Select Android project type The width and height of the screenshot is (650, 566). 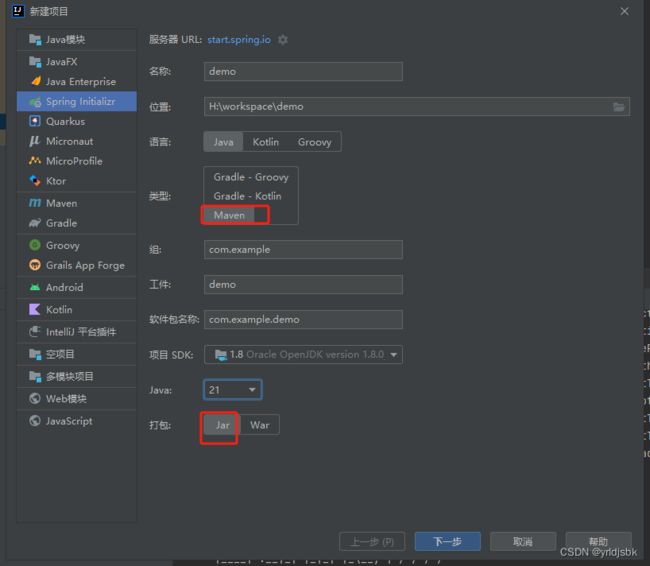pos(77,287)
